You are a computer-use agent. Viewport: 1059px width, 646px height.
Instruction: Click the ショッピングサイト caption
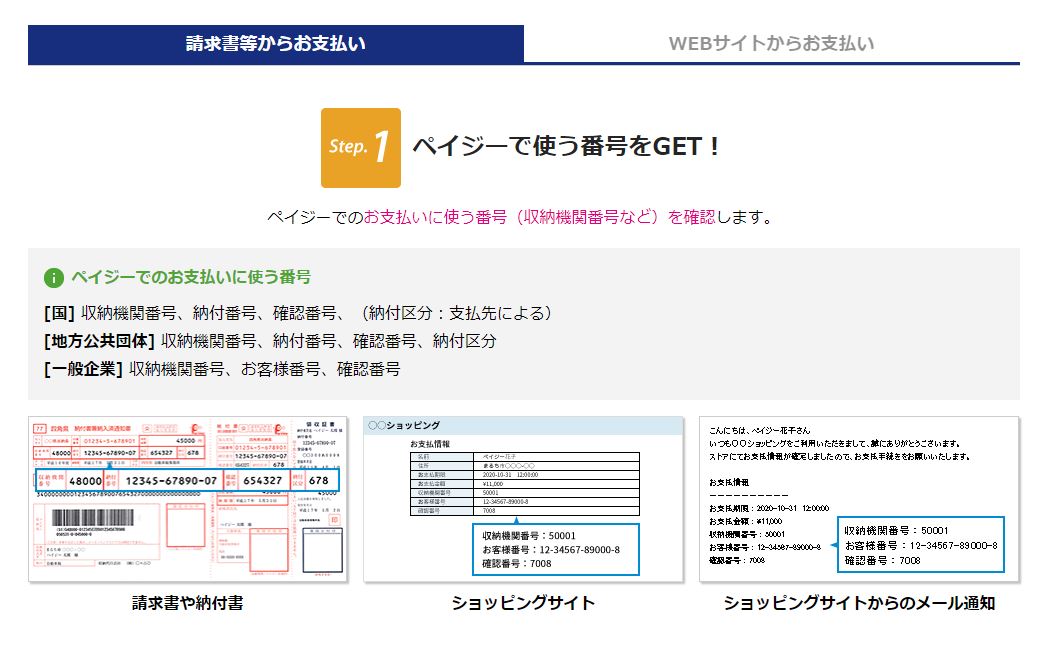coord(523,603)
